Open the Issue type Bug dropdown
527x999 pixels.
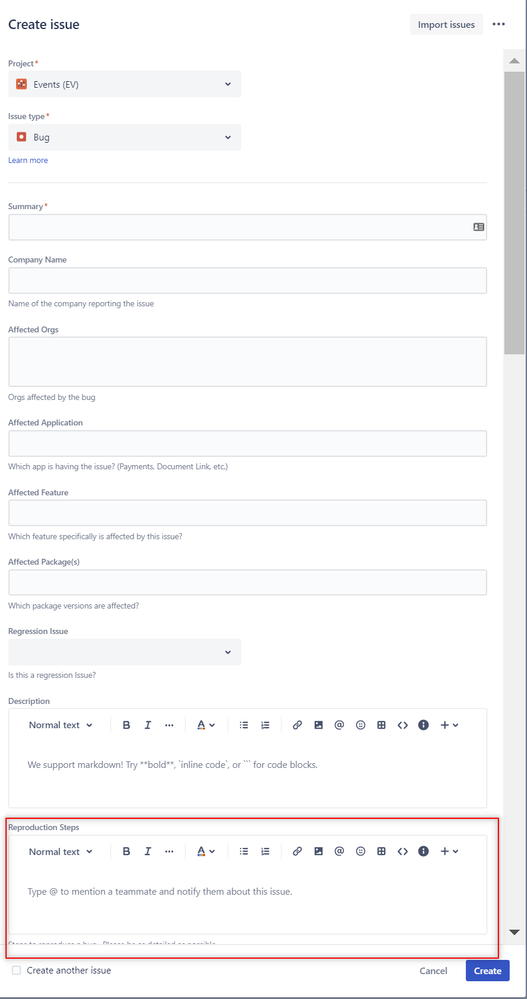(125, 137)
